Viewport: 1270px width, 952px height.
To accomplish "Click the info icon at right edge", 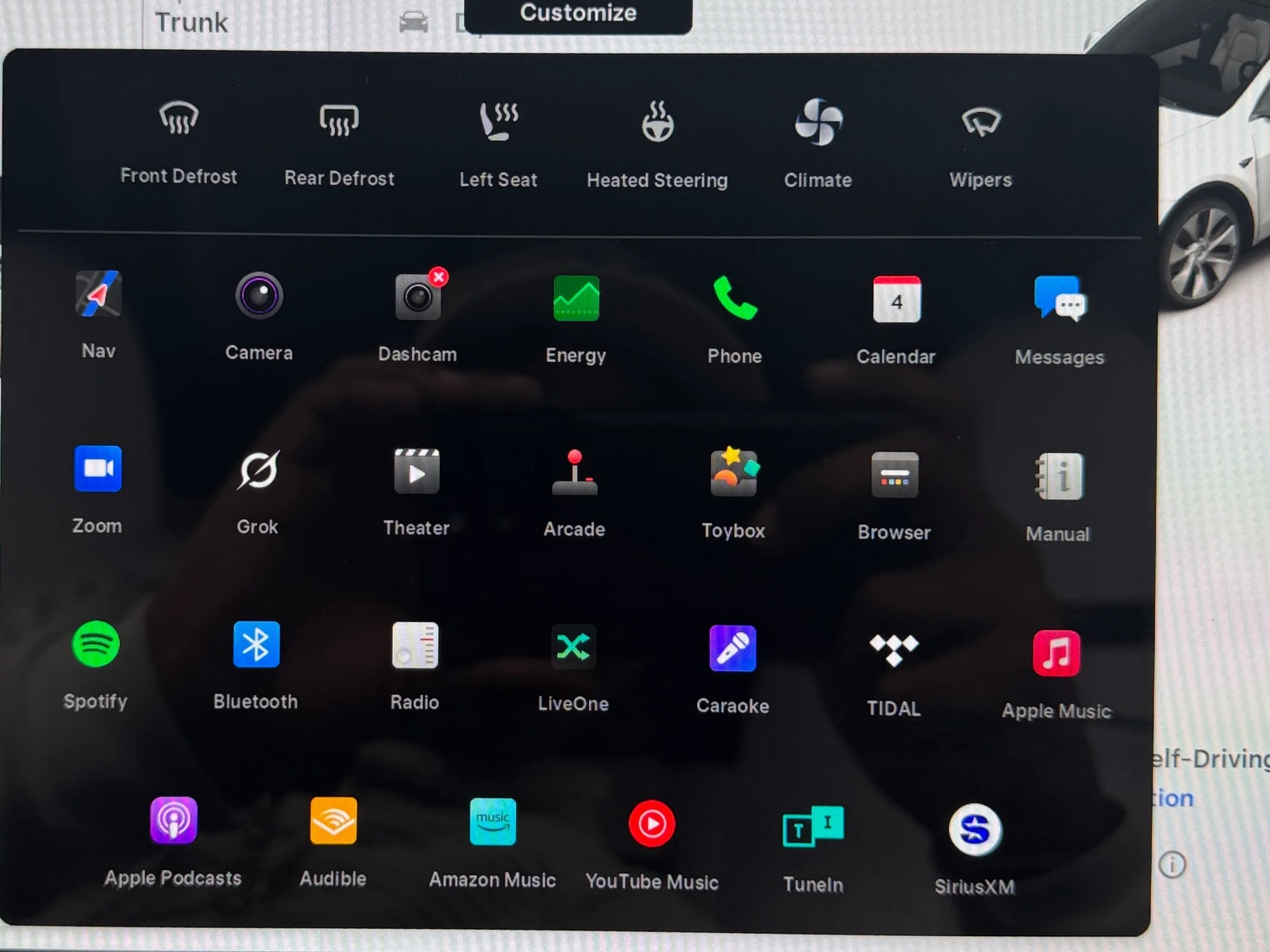I will [x=1172, y=864].
